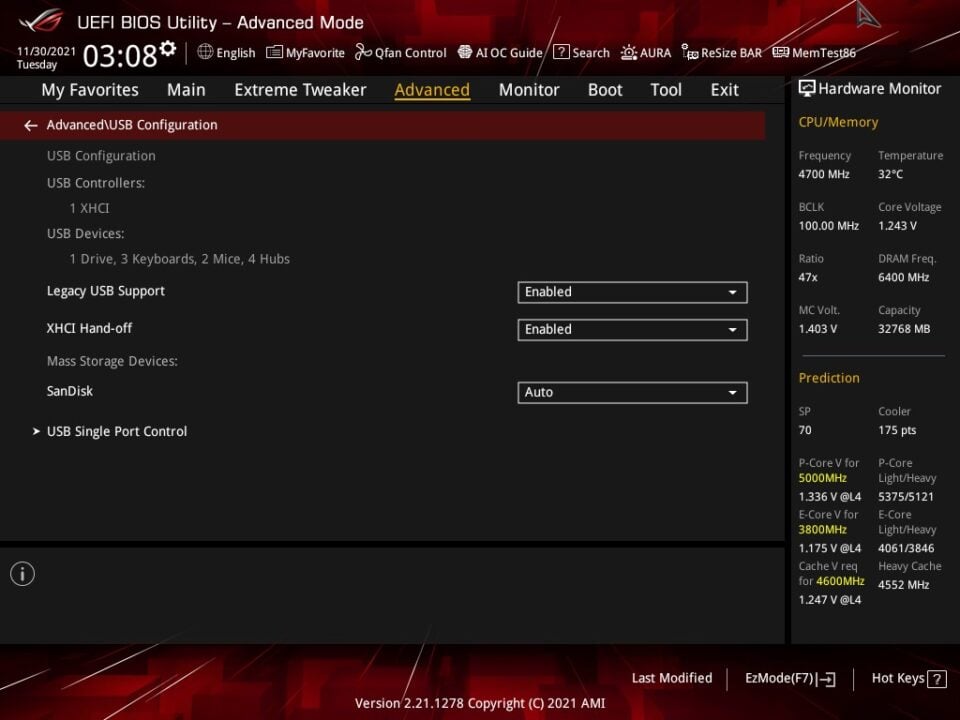Switch to the Monitor tab

529,90
